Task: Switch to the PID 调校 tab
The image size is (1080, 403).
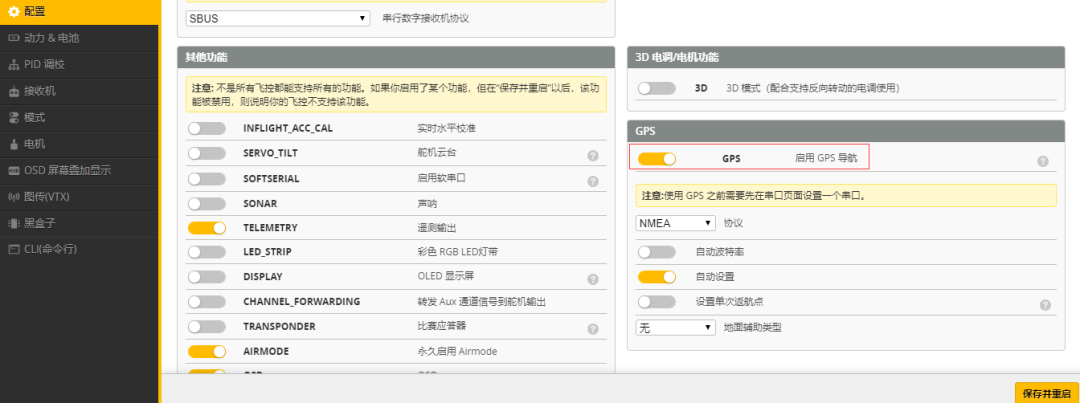Action: coord(44,64)
